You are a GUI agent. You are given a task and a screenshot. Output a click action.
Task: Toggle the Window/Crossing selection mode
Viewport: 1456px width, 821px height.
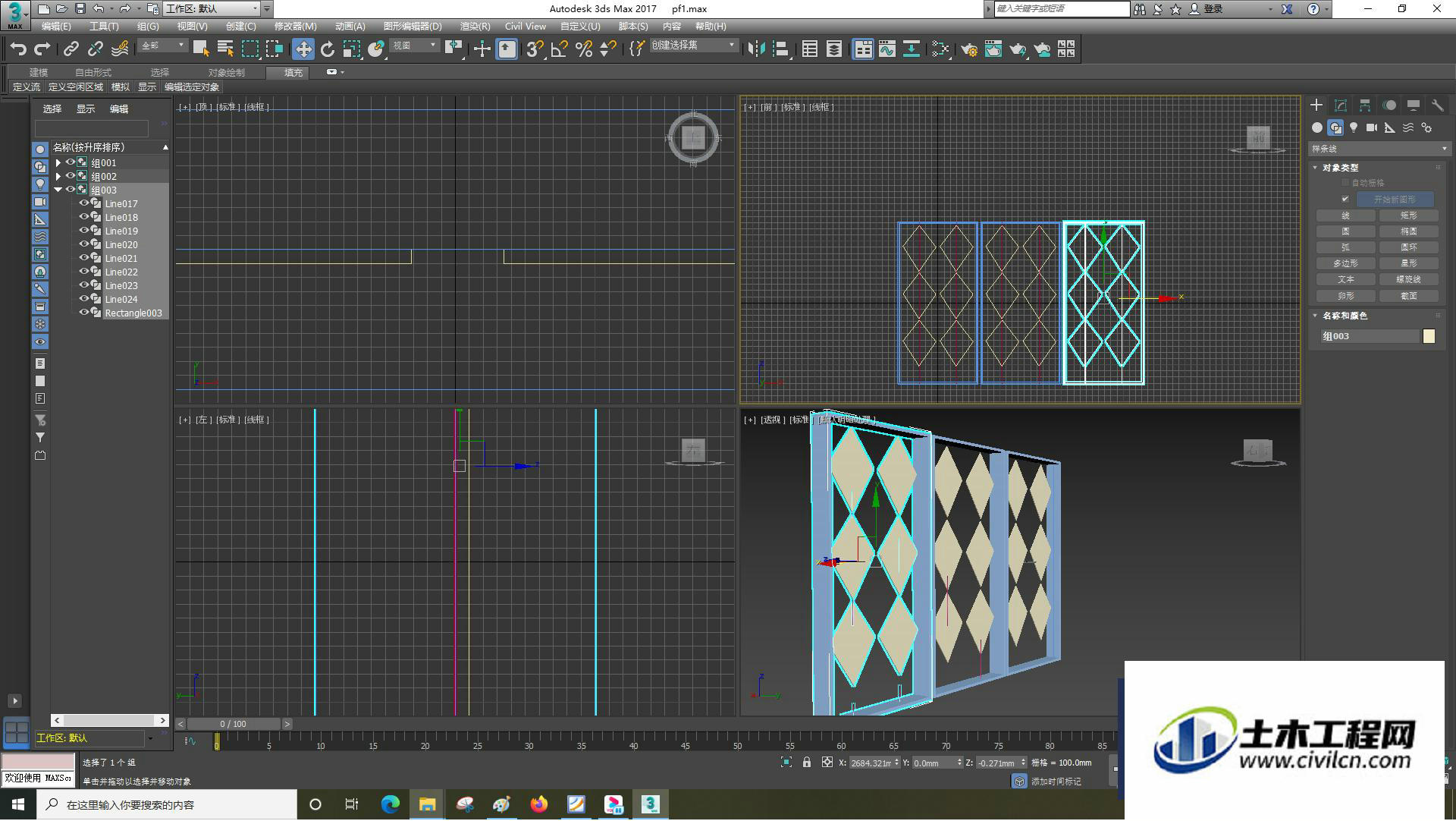tap(275, 49)
